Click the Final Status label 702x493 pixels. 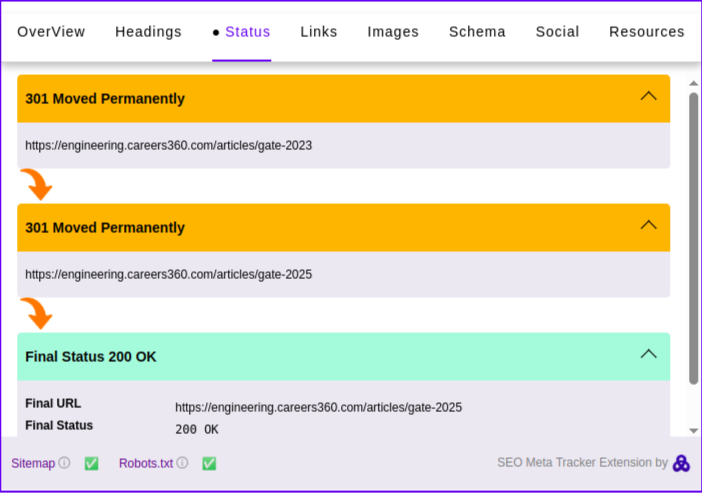point(59,425)
